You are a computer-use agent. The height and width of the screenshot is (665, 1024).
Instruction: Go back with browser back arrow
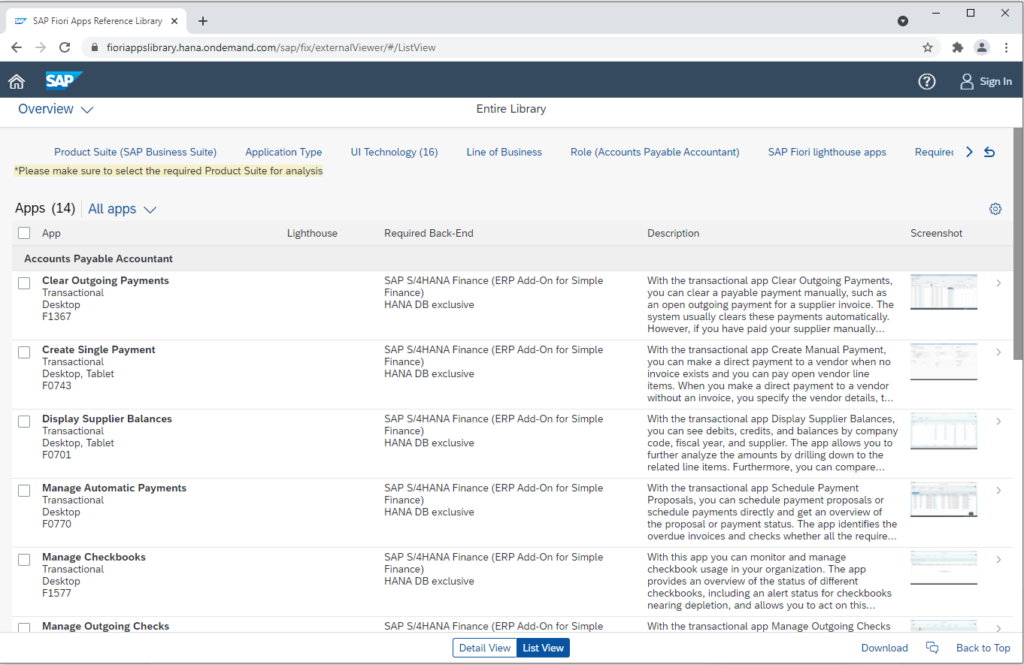pos(16,47)
